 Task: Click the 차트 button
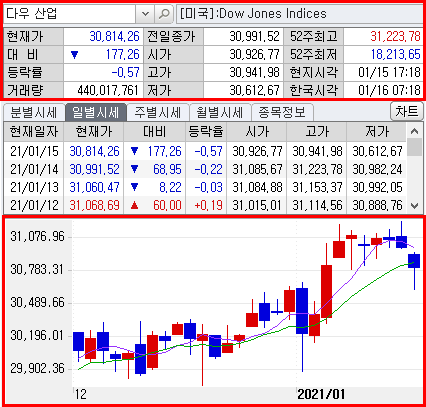click(x=407, y=111)
